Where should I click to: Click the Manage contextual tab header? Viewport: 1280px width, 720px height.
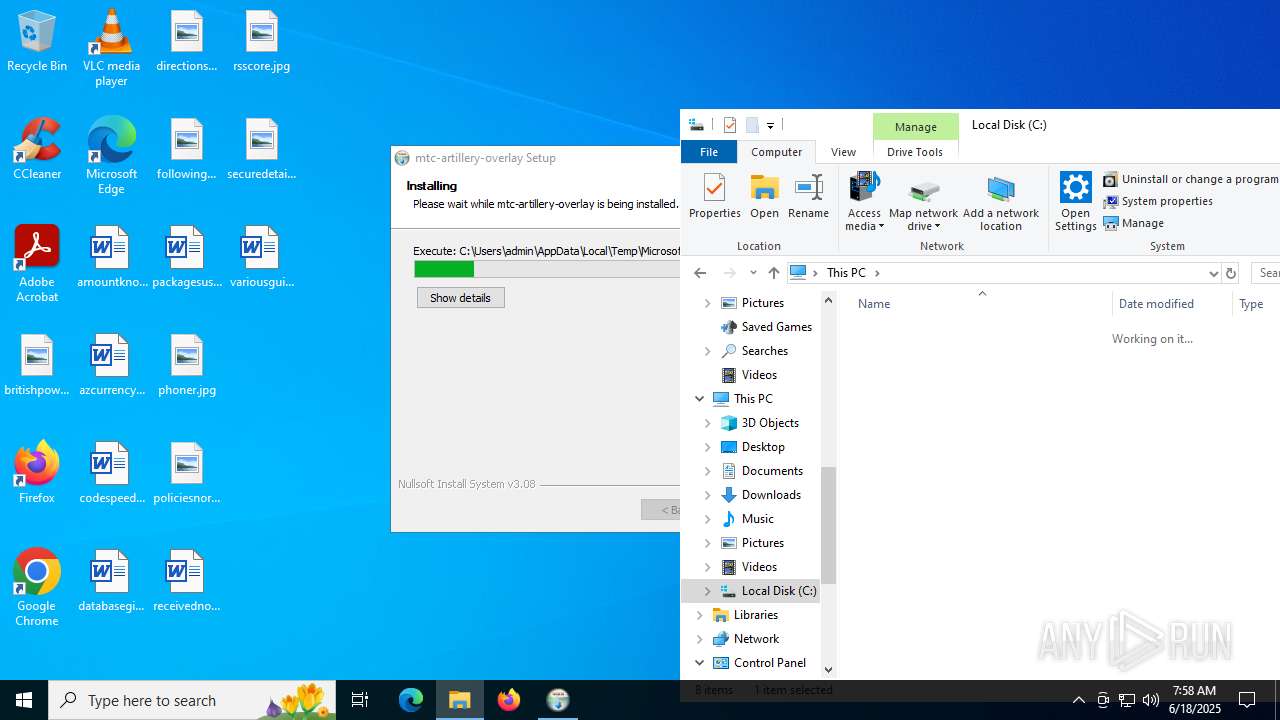coord(916,126)
